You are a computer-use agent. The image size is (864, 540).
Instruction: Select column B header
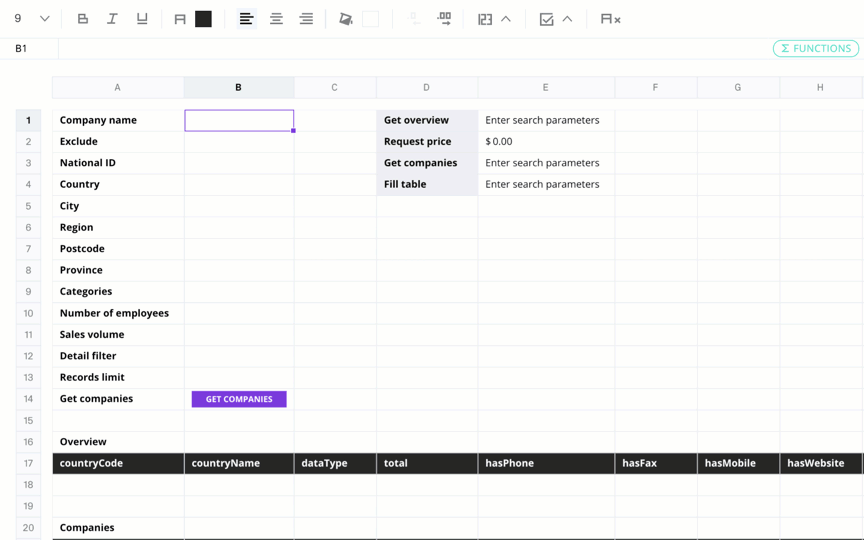tap(239, 87)
